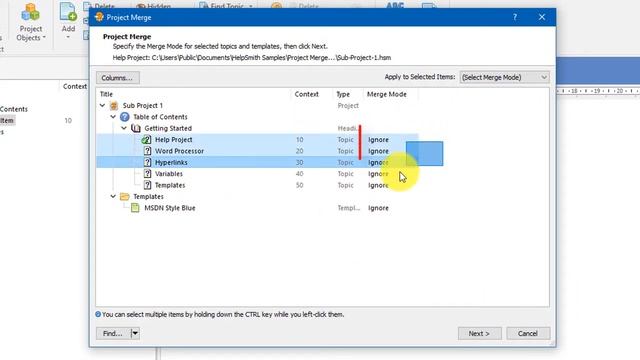The width and height of the screenshot is (640, 360).
Task: Select the Templates folder row
Action: 257,197
